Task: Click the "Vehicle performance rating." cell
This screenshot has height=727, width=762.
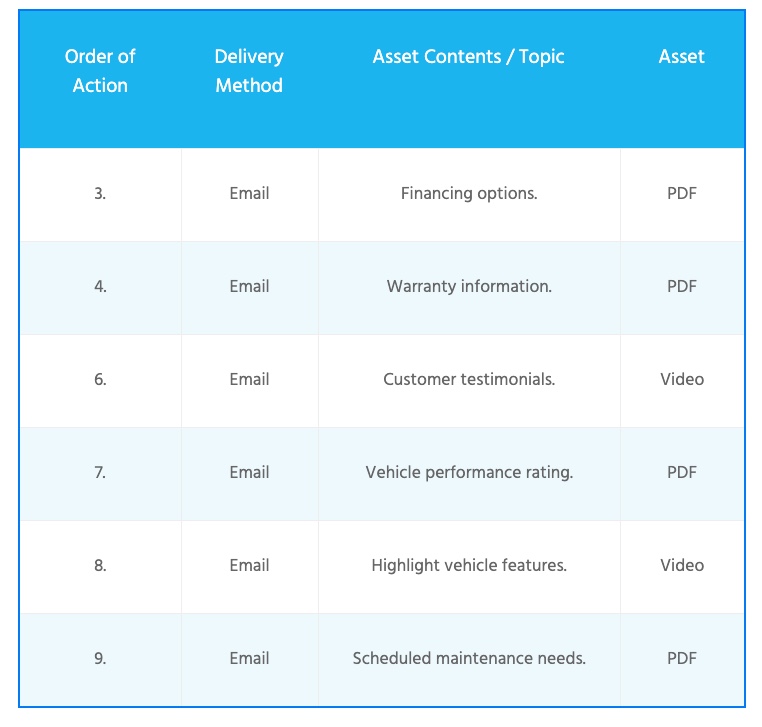Action: [469, 472]
